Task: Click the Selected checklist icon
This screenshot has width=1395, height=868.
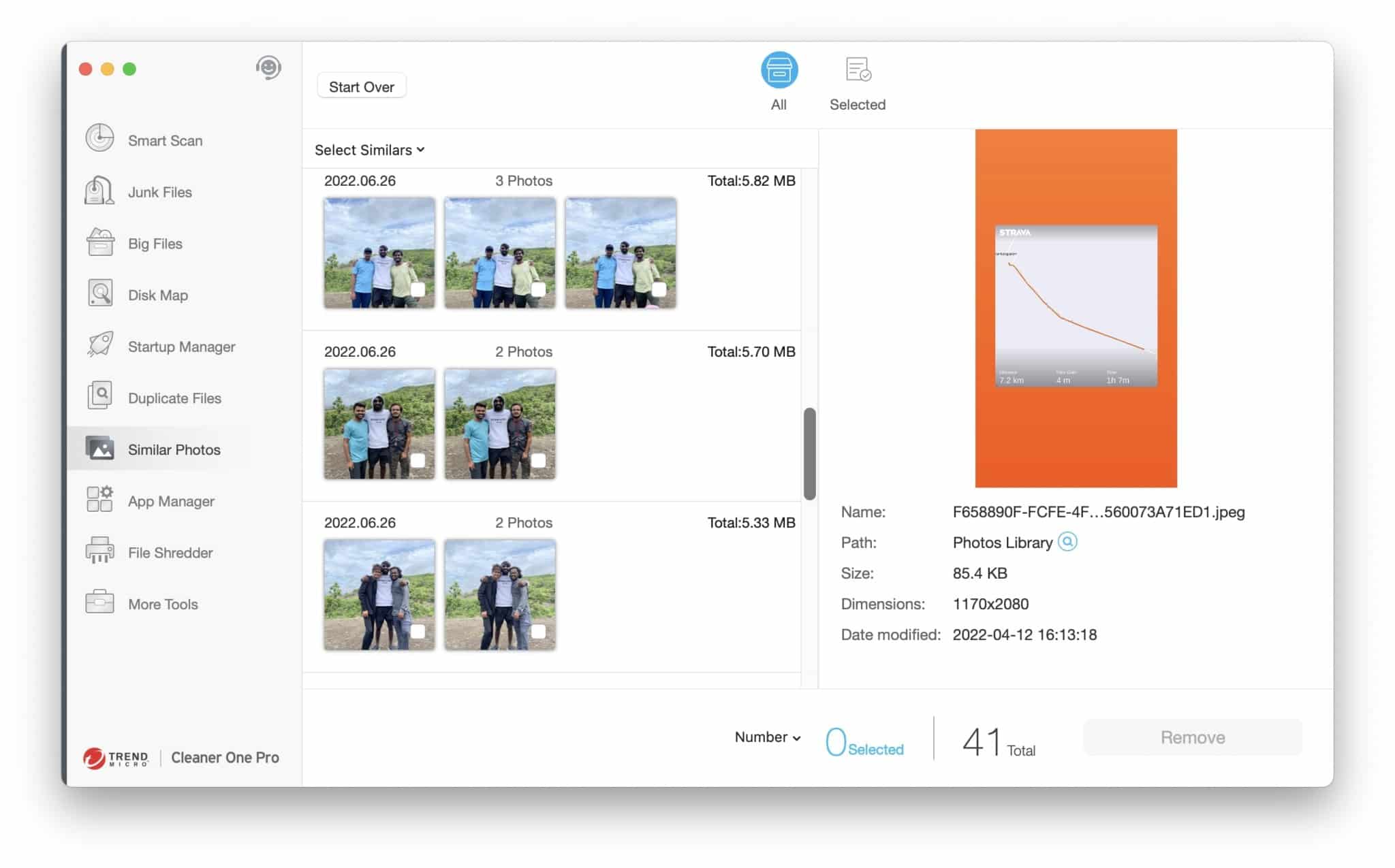Action: [x=858, y=69]
